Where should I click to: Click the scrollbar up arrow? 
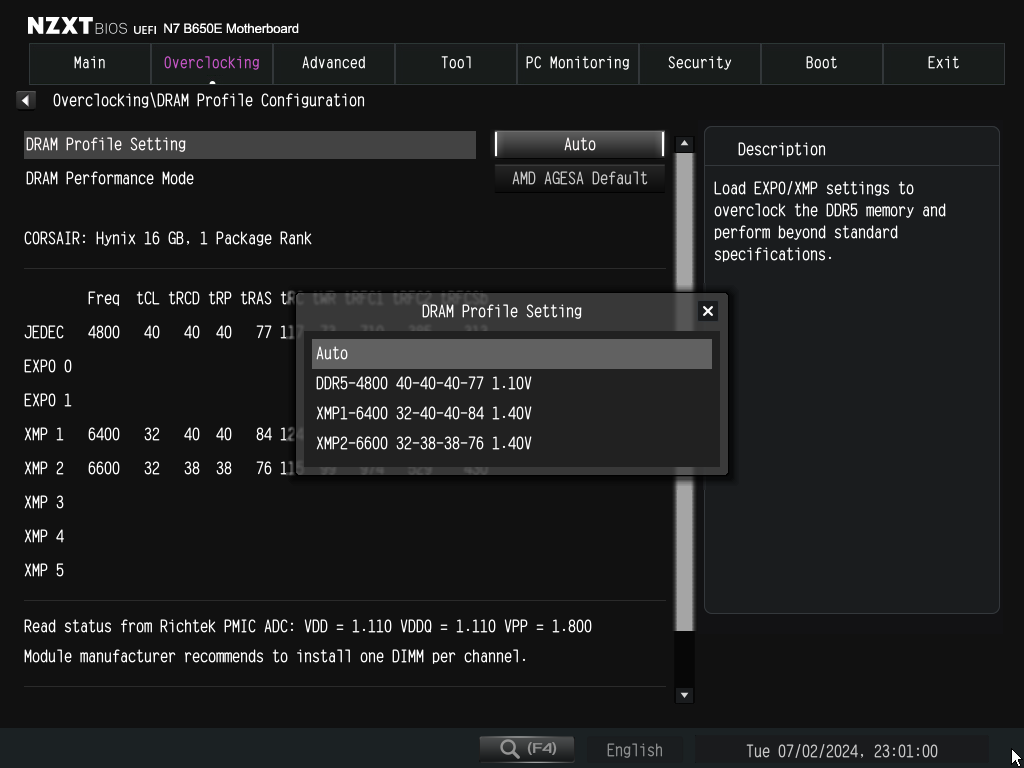pos(684,144)
